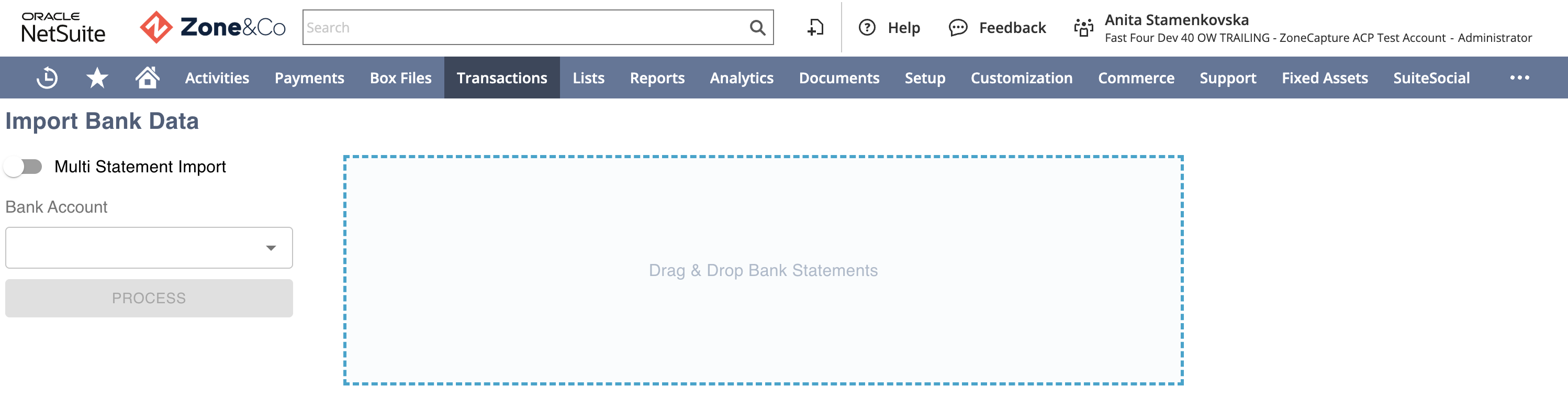Click the Zone&Co logo
The width and height of the screenshot is (1568, 397).
pyautogui.click(x=212, y=27)
